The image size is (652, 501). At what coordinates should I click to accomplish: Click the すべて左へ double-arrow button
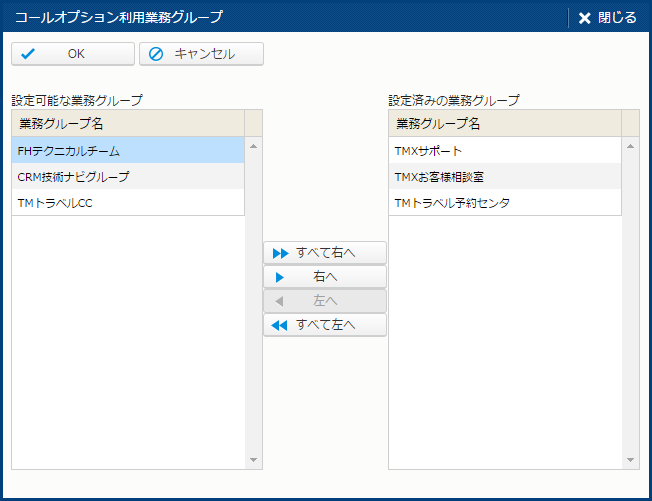tap(324, 325)
